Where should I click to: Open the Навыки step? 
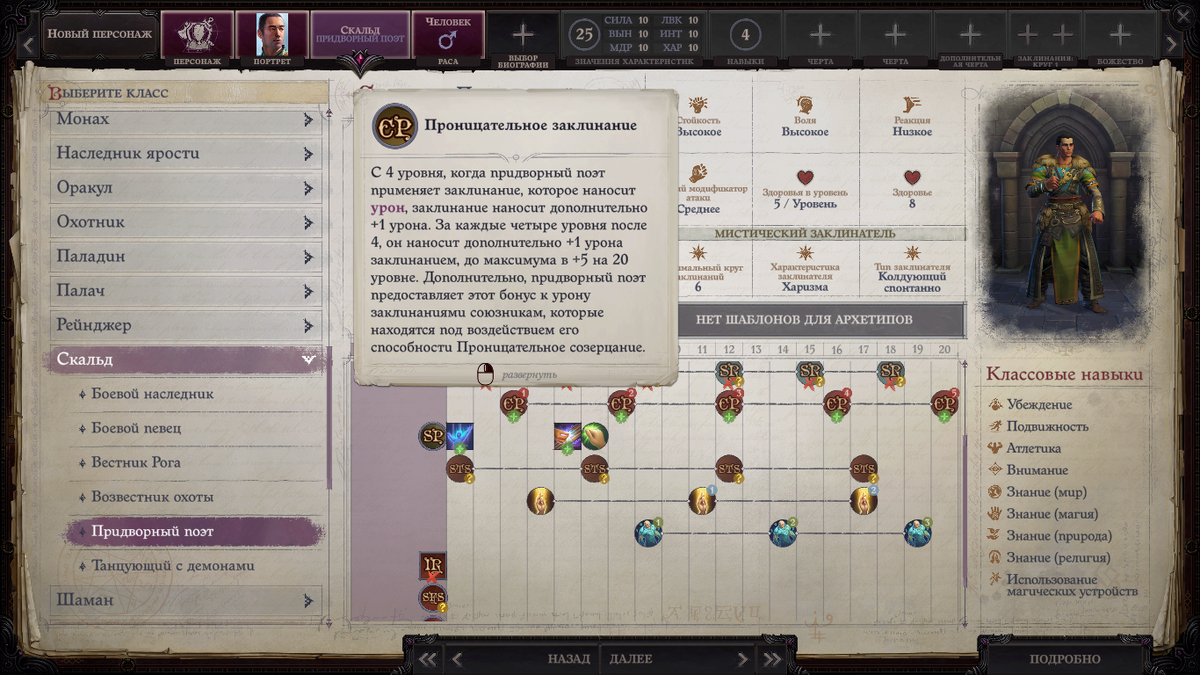coord(745,40)
